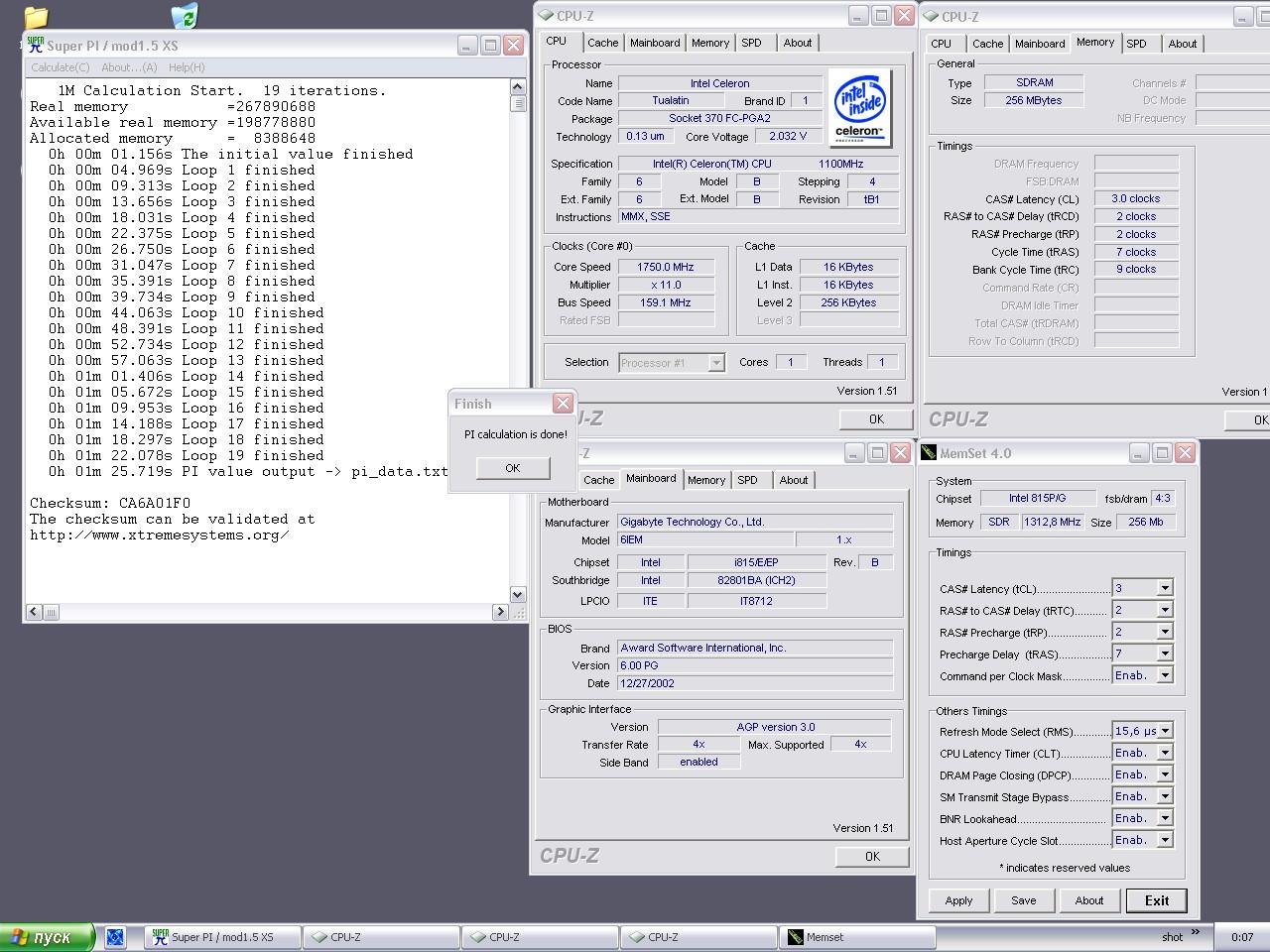Expand the Host Aperture Cycle Slot dropdown

[x=1165, y=840]
